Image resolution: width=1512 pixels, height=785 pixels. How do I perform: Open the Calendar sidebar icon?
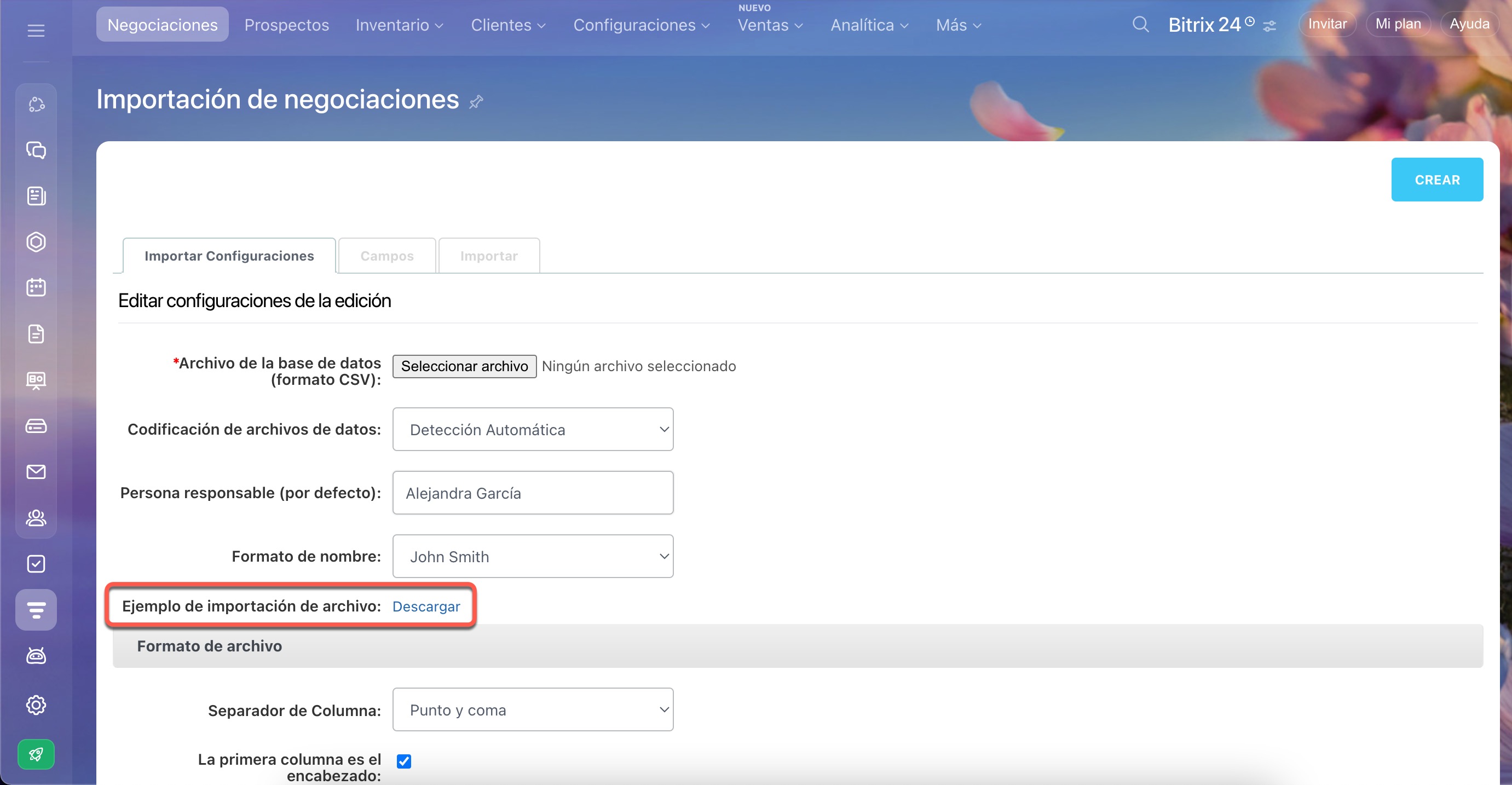click(x=36, y=288)
